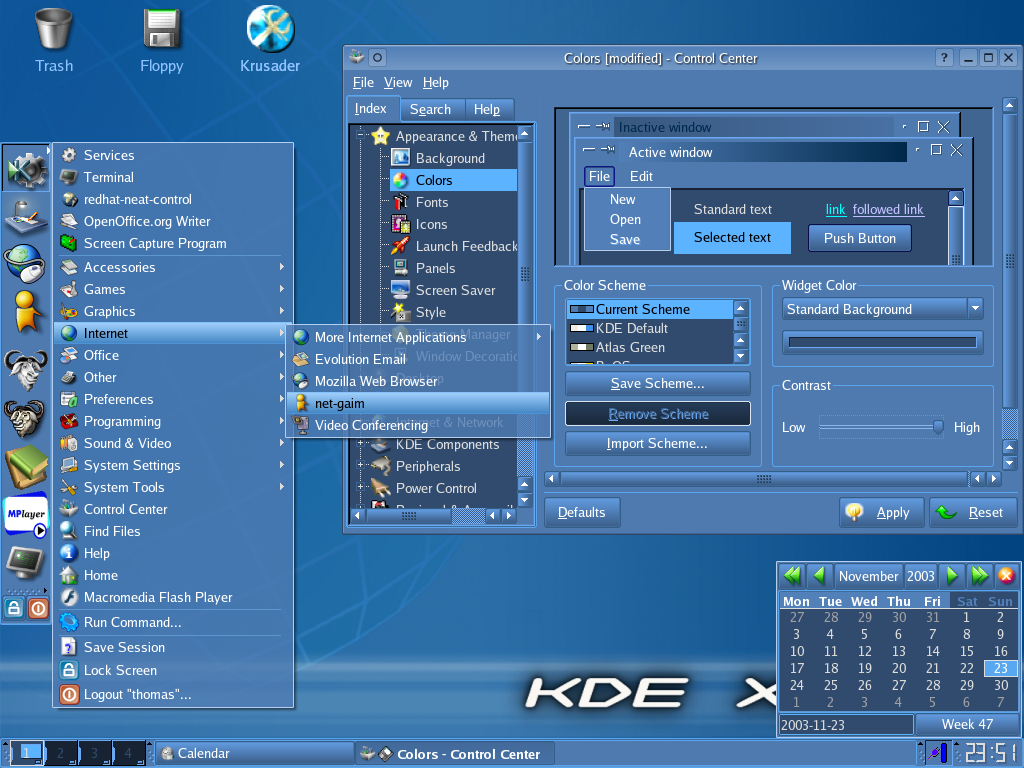Open the View menu in Control Center
Screen dimensions: 1024x768
click(398, 82)
